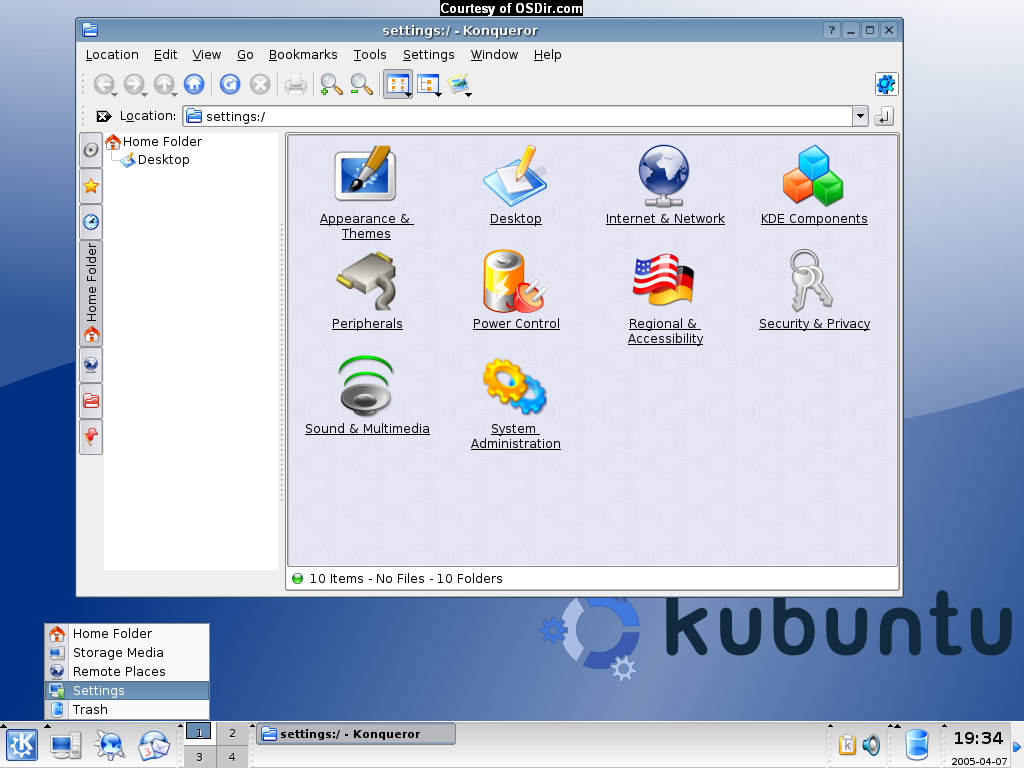Viewport: 1024px width, 768px height.
Task: Expand the Back button history arrow
Action: pyautogui.click(x=115, y=95)
